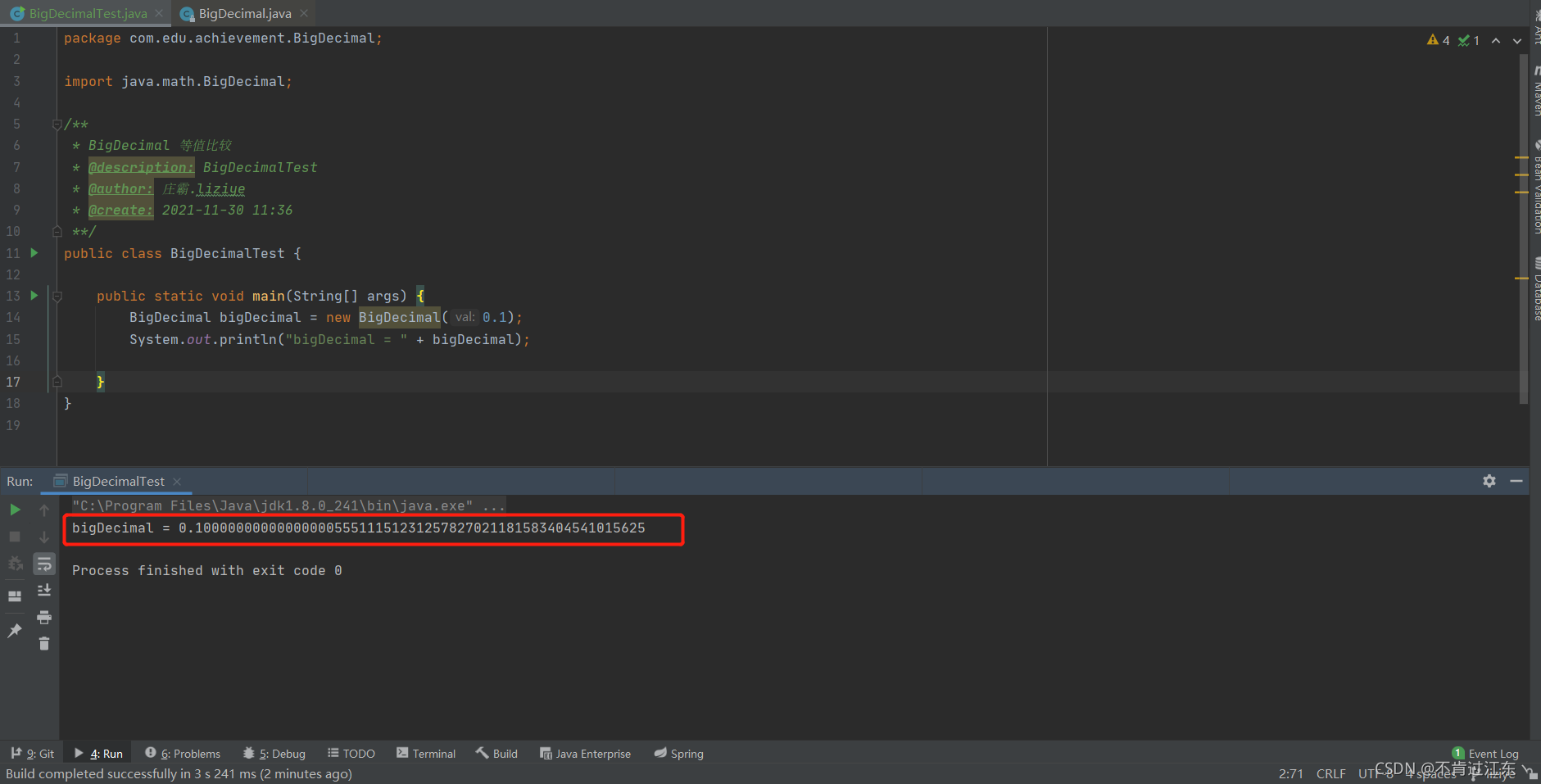Click the @author: Javadoc tag
The image size is (1541, 784).
point(120,188)
